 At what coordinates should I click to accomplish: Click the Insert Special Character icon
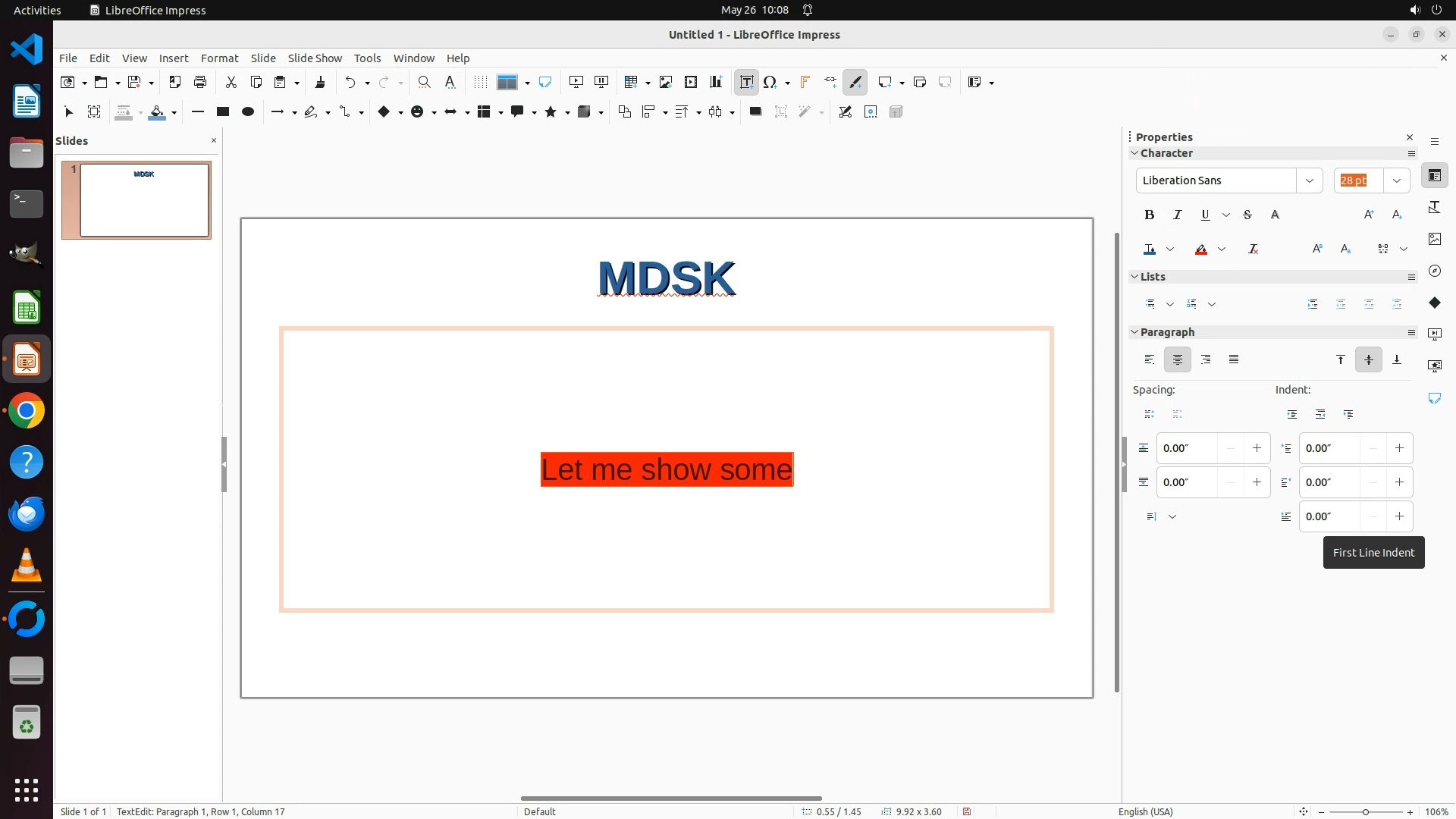[770, 83]
